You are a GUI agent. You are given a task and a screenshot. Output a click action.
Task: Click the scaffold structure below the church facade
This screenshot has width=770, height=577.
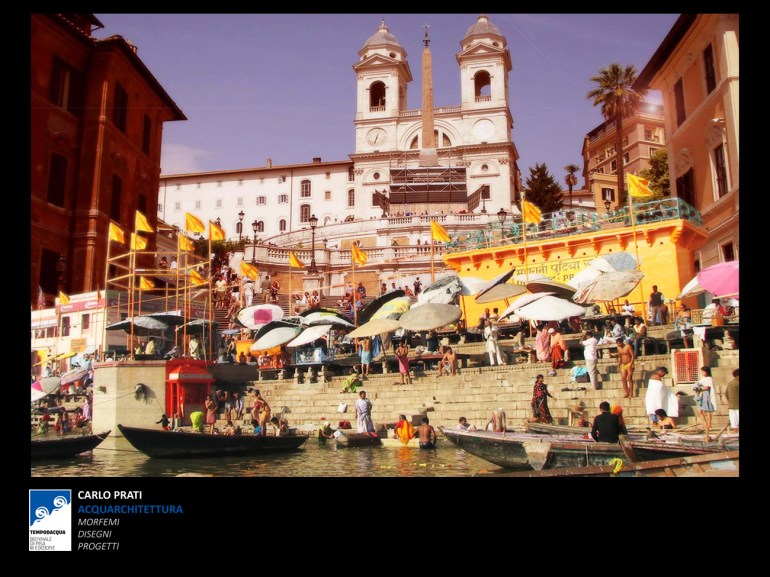click(427, 185)
